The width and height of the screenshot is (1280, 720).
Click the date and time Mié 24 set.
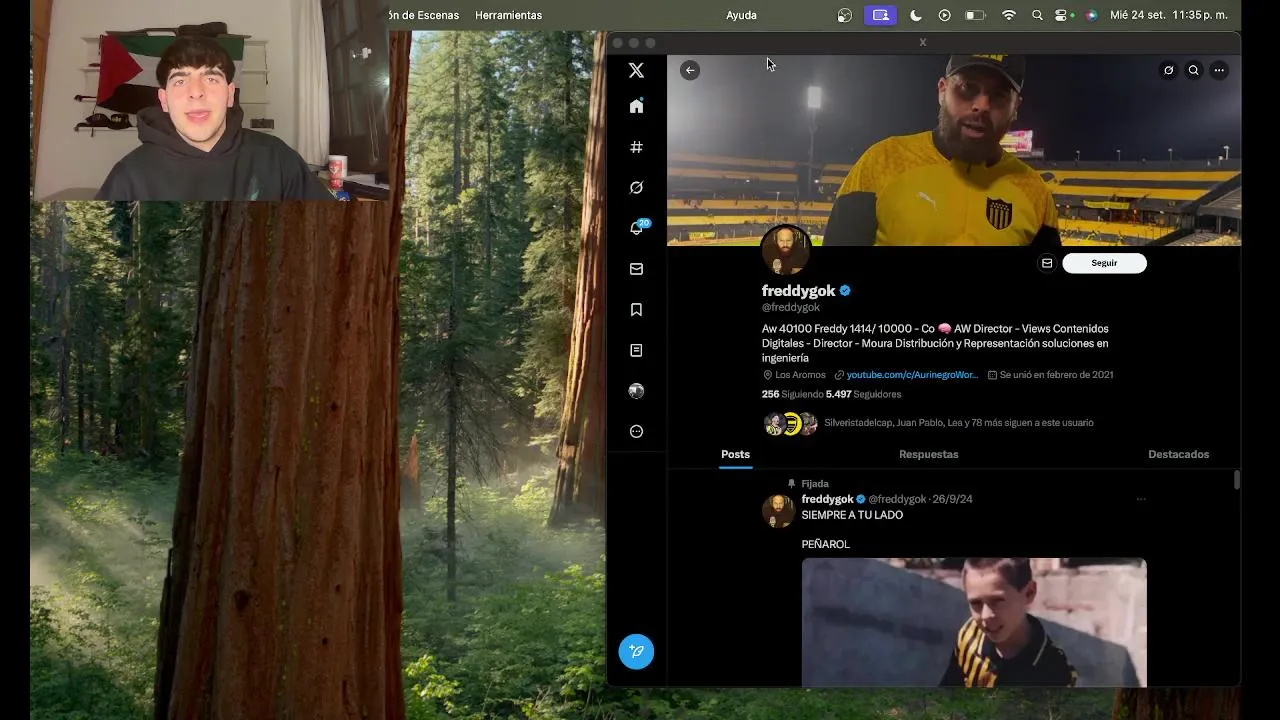(1169, 15)
